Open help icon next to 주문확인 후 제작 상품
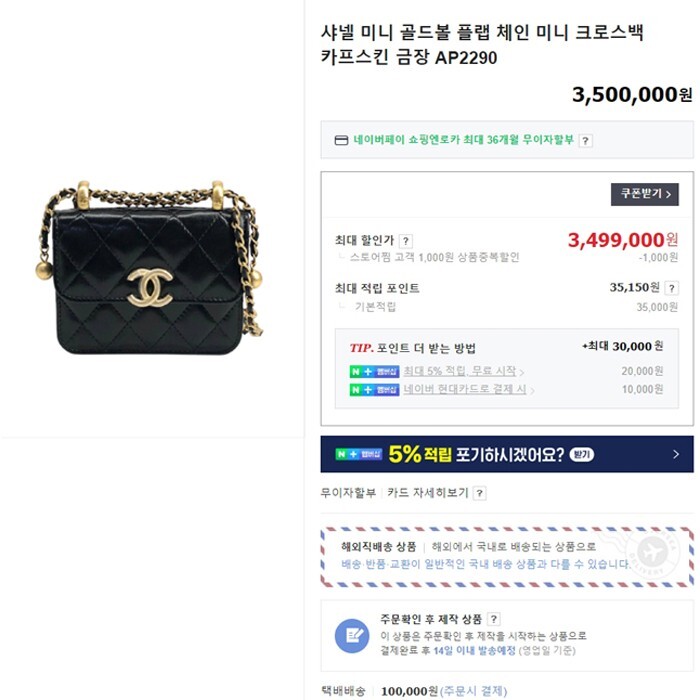This screenshot has height=700, width=700. click(493, 619)
